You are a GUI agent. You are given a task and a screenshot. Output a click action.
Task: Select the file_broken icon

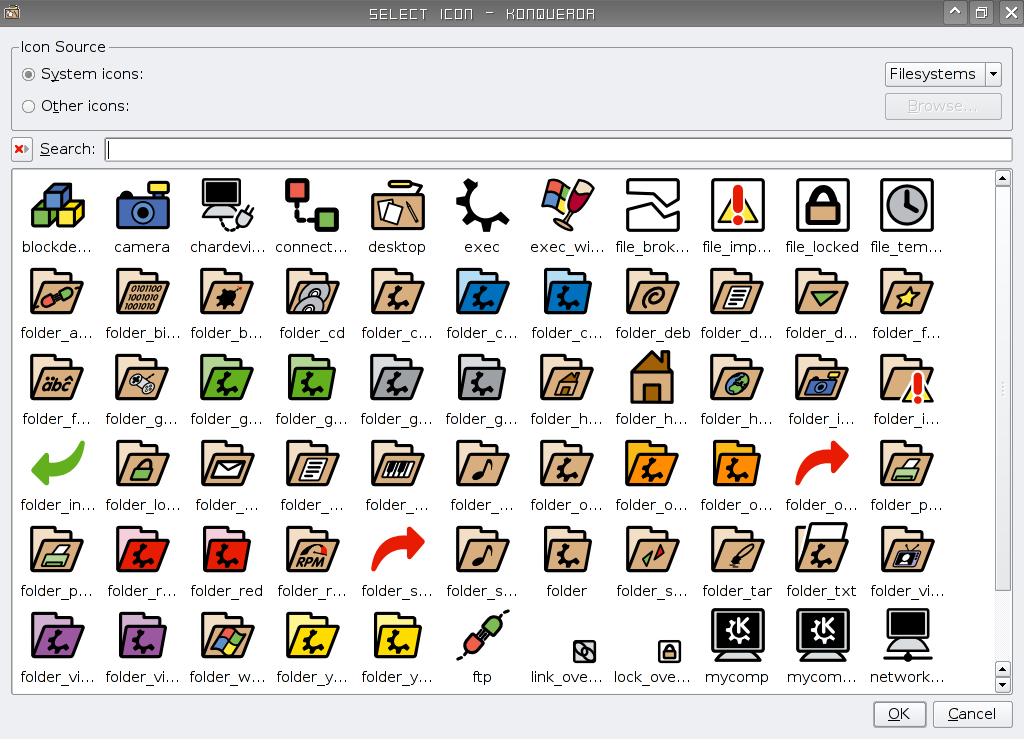[652, 205]
